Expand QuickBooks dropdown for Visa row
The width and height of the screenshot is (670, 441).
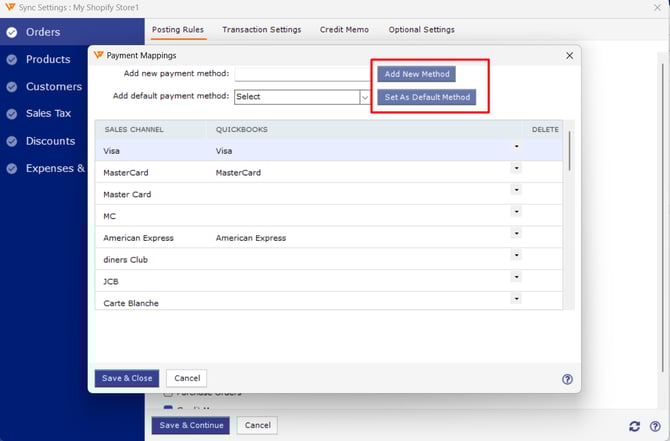click(517, 146)
